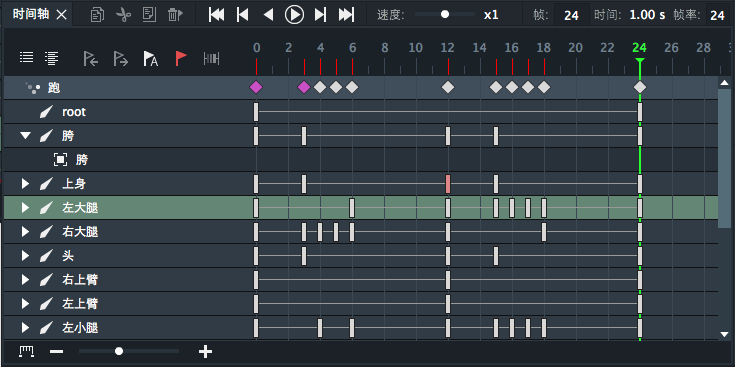This screenshot has width=735, height=367.
Task: Collapse all timeline rows list icon
Action: [x=27, y=58]
